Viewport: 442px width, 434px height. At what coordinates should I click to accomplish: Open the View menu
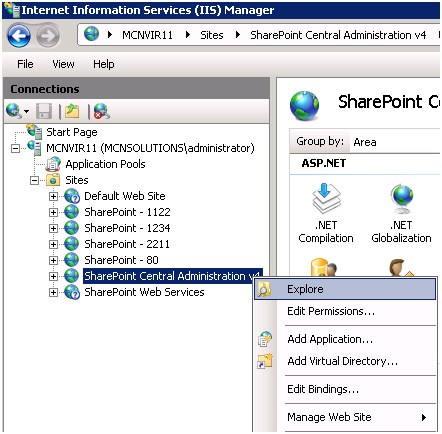pos(63,64)
